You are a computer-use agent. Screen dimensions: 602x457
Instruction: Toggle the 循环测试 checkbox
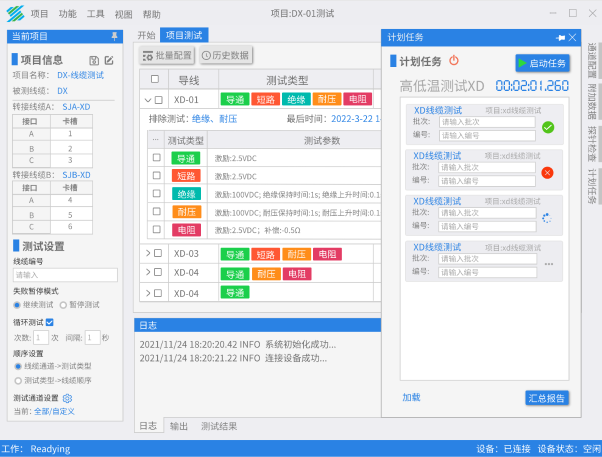click(x=50, y=322)
